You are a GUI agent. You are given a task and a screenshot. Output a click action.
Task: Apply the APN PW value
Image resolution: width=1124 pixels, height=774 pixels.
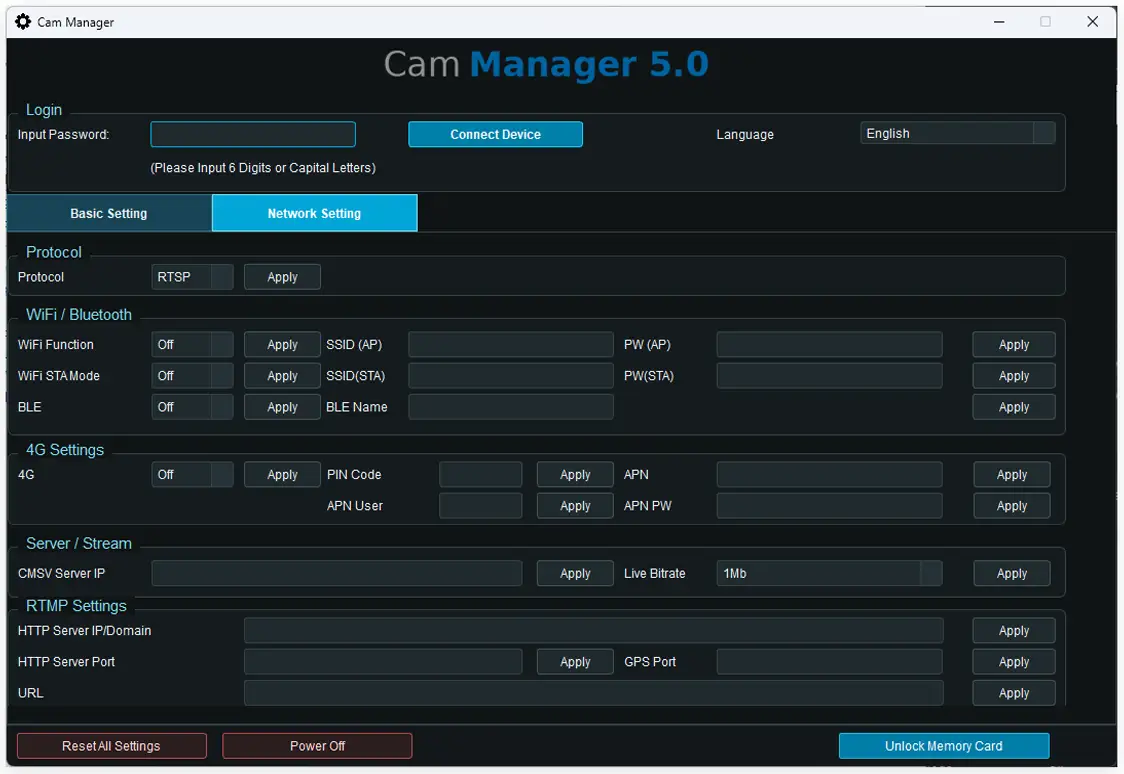pyautogui.click(x=1011, y=506)
